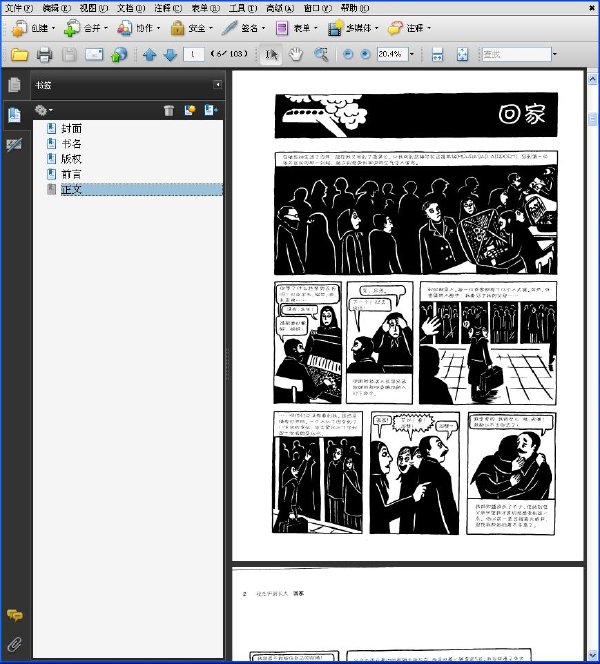Open the bookmarks options gear menu

44,111
